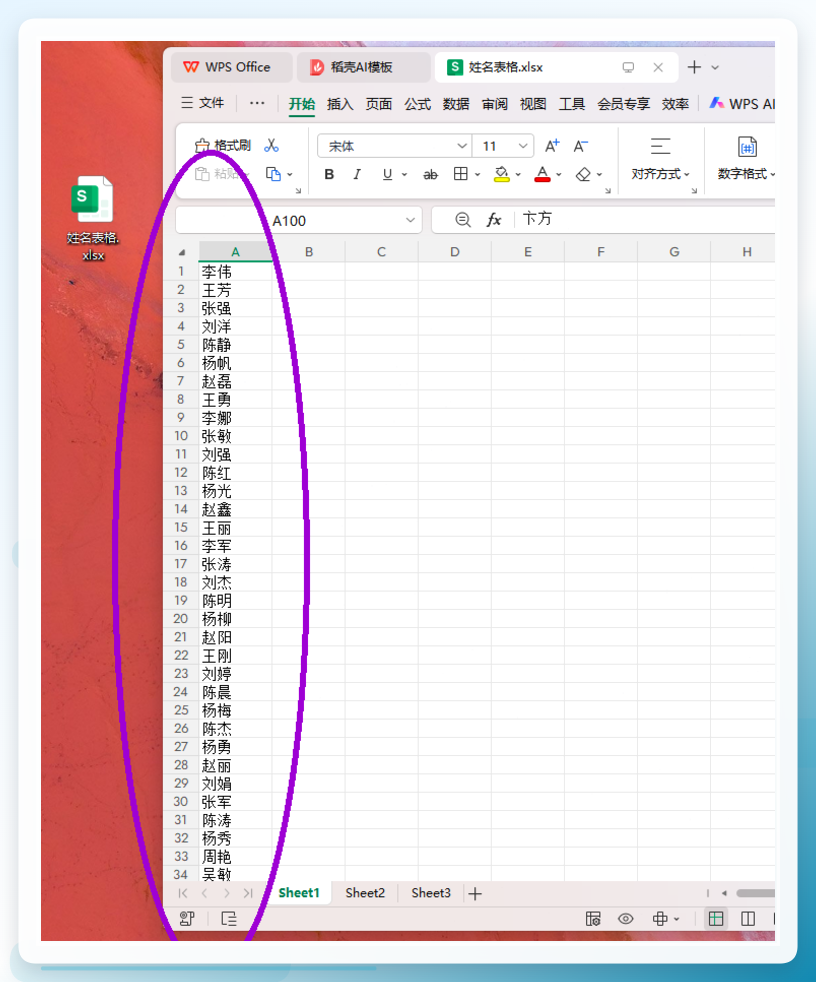Click the window display icon on 姓名表格.xlsx tab

628,67
